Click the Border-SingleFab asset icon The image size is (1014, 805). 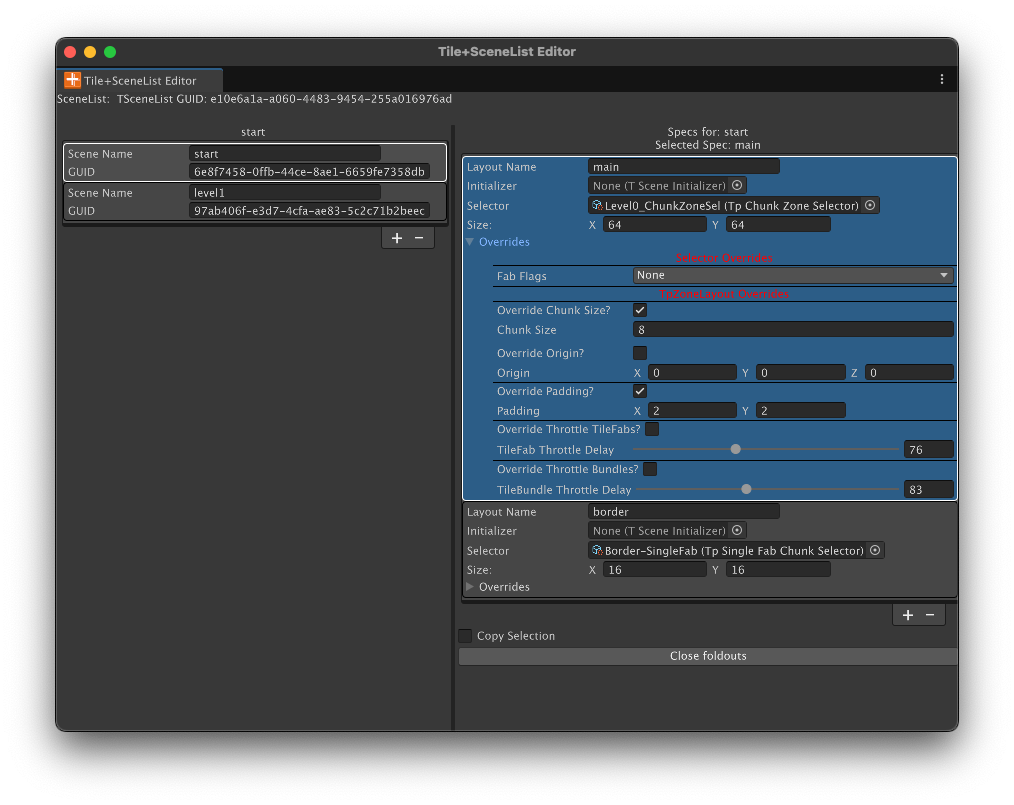click(597, 550)
